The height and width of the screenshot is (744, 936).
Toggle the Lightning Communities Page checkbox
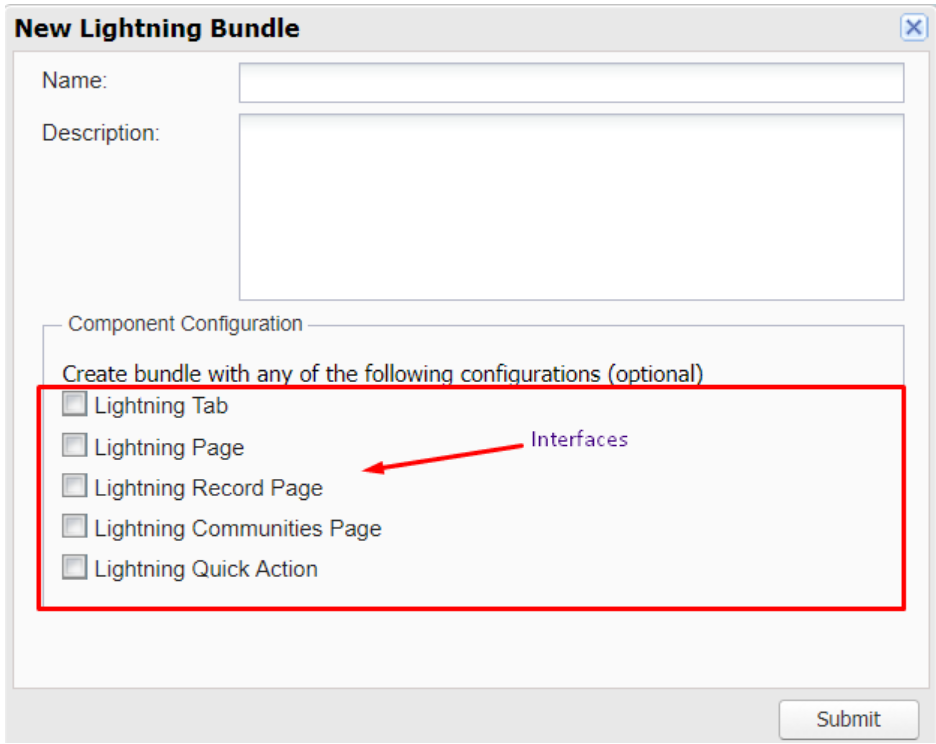[x=75, y=527]
